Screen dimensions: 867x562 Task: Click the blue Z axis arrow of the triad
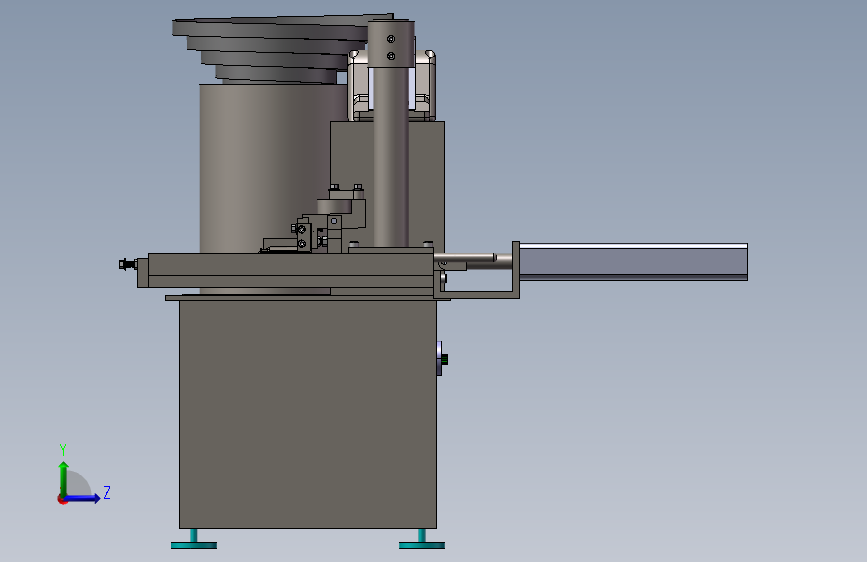(83, 498)
